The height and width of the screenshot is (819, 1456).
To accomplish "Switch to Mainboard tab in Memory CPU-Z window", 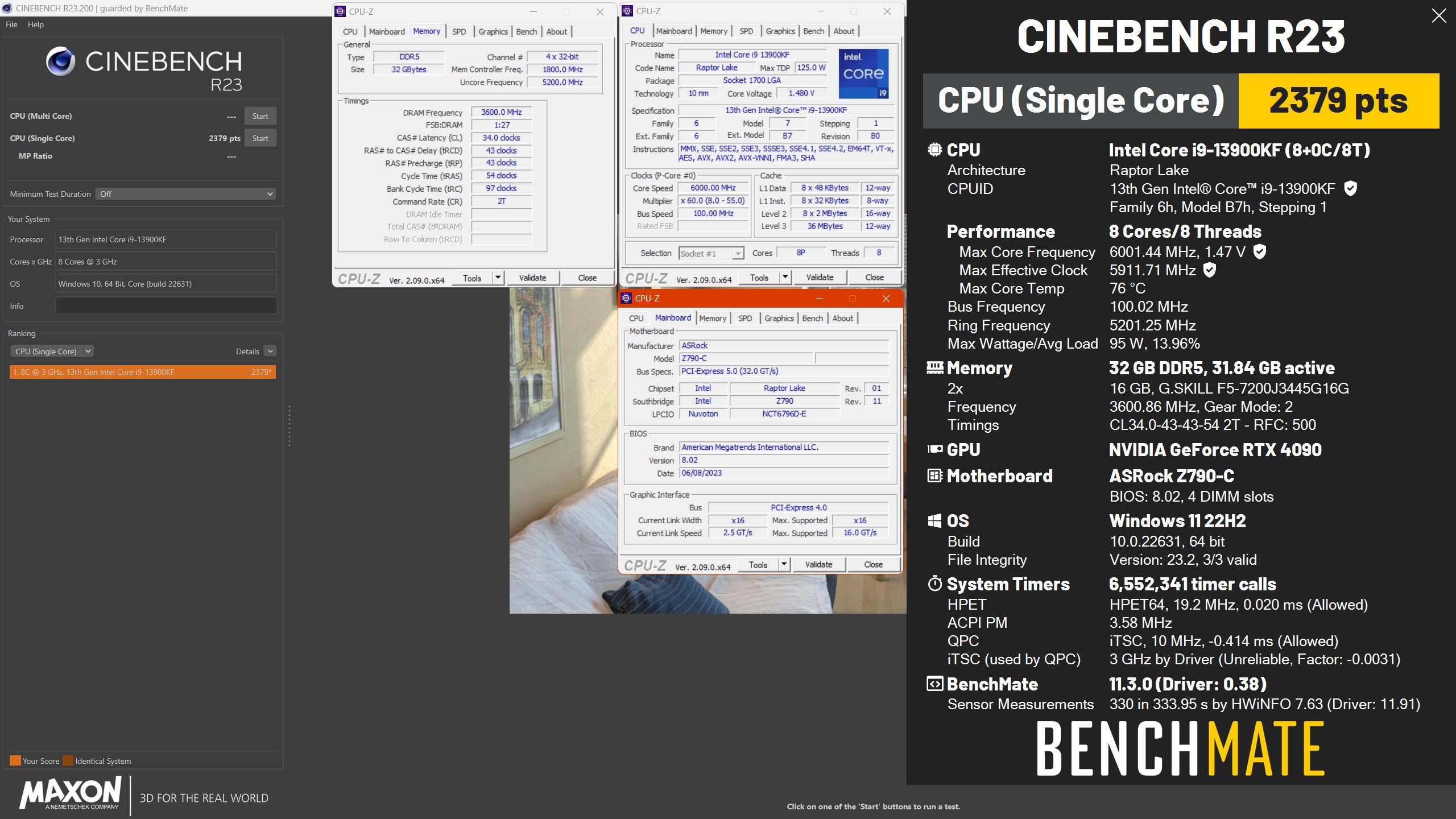I will point(387,31).
